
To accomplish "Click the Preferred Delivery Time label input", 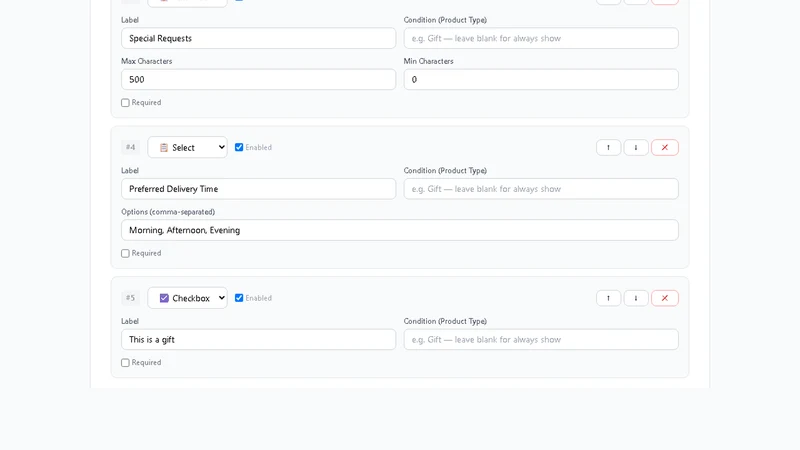I will (x=258, y=189).
